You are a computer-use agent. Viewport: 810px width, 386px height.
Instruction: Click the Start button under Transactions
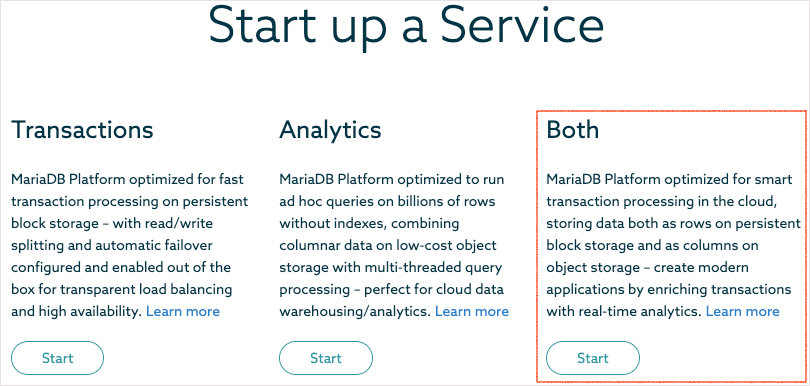pyautogui.click(x=57, y=358)
